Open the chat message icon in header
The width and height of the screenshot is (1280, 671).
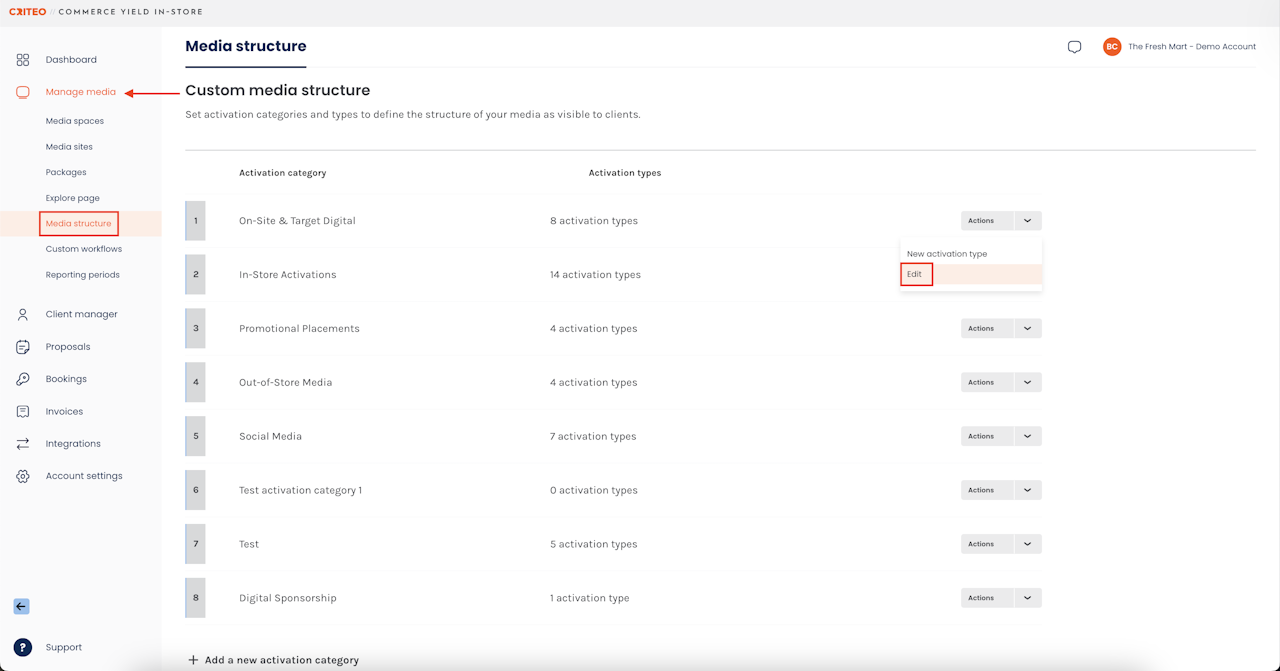coord(1074,47)
